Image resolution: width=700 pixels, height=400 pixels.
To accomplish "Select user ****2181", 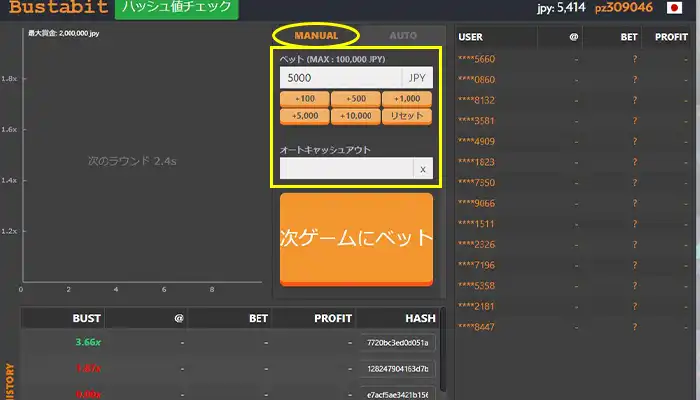I will pos(476,306).
